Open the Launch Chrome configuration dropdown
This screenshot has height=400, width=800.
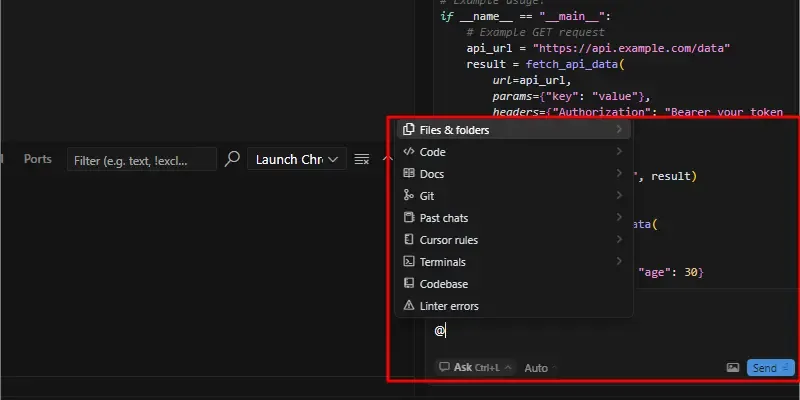[297, 159]
